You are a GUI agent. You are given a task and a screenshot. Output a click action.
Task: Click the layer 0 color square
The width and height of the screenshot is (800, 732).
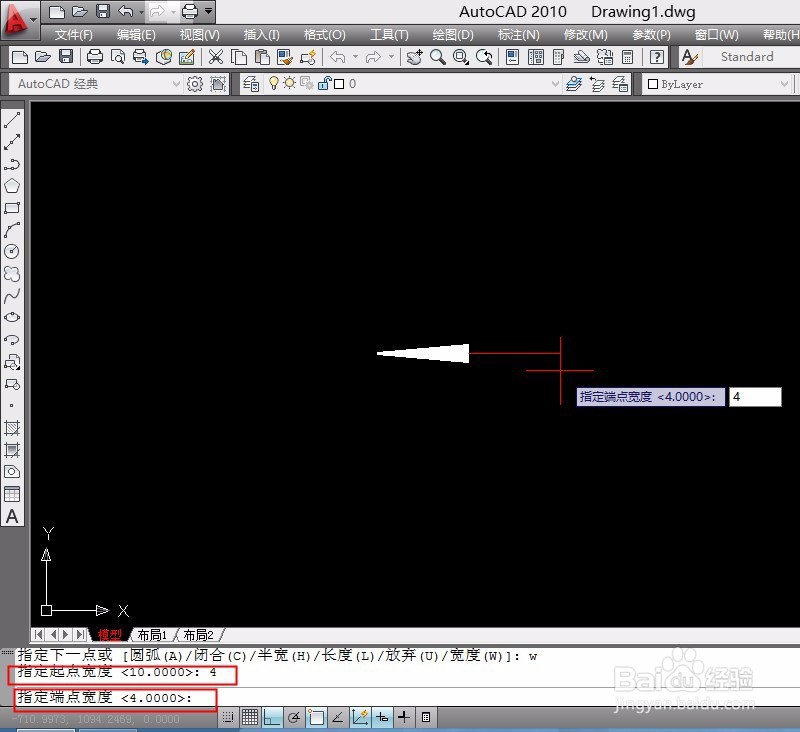click(x=339, y=84)
